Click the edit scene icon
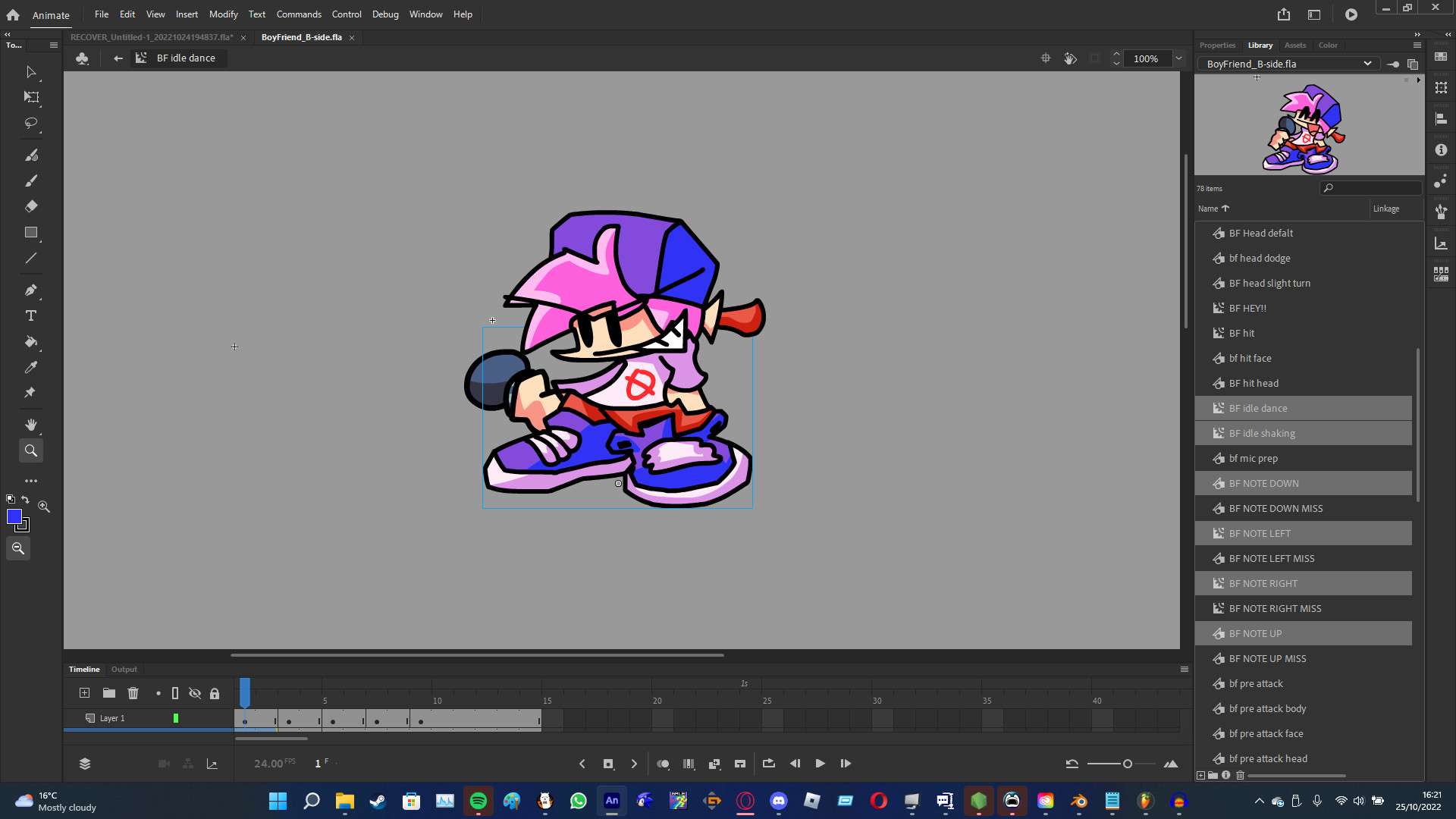This screenshot has height=819, width=1456. [x=82, y=58]
